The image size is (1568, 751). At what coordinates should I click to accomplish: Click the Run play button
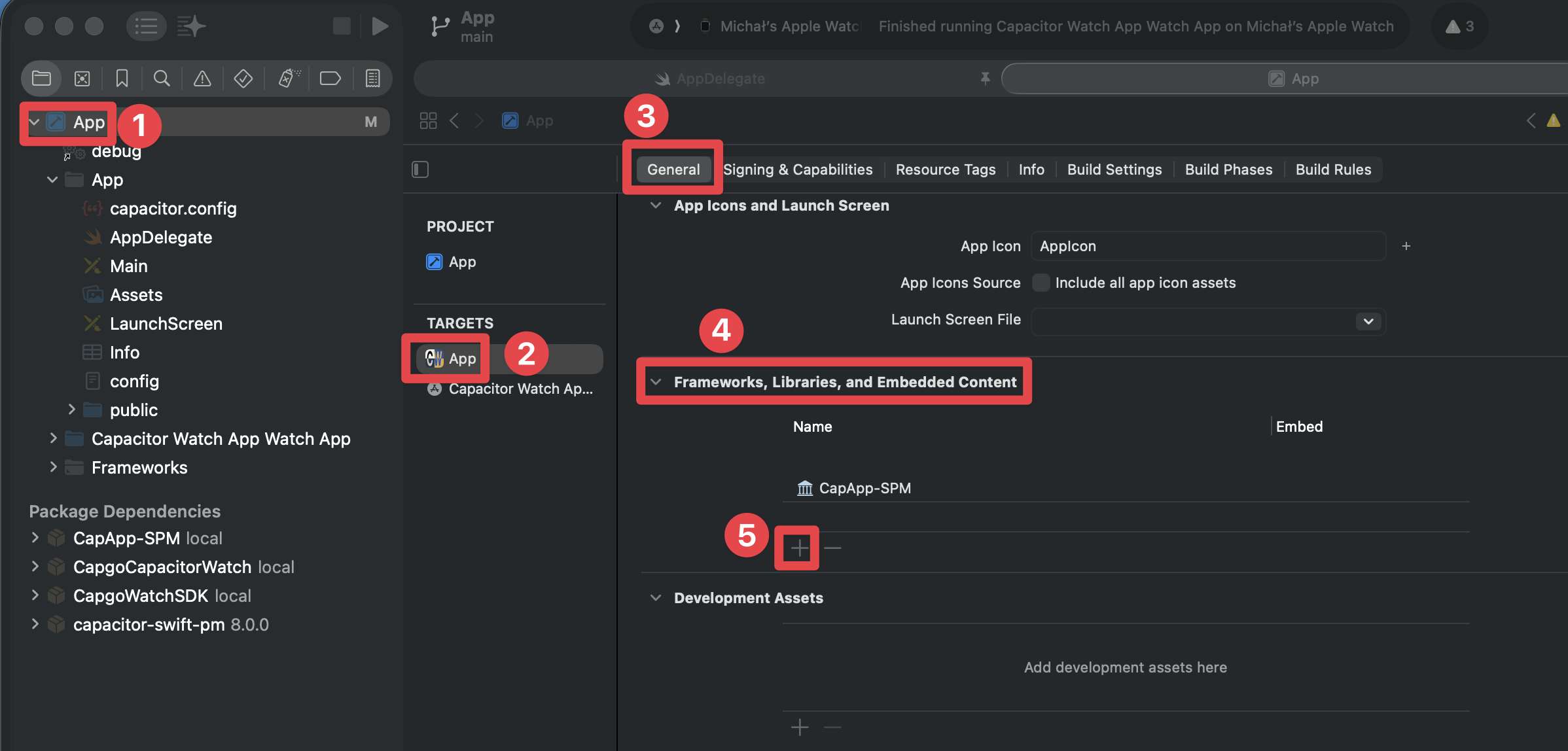[380, 26]
